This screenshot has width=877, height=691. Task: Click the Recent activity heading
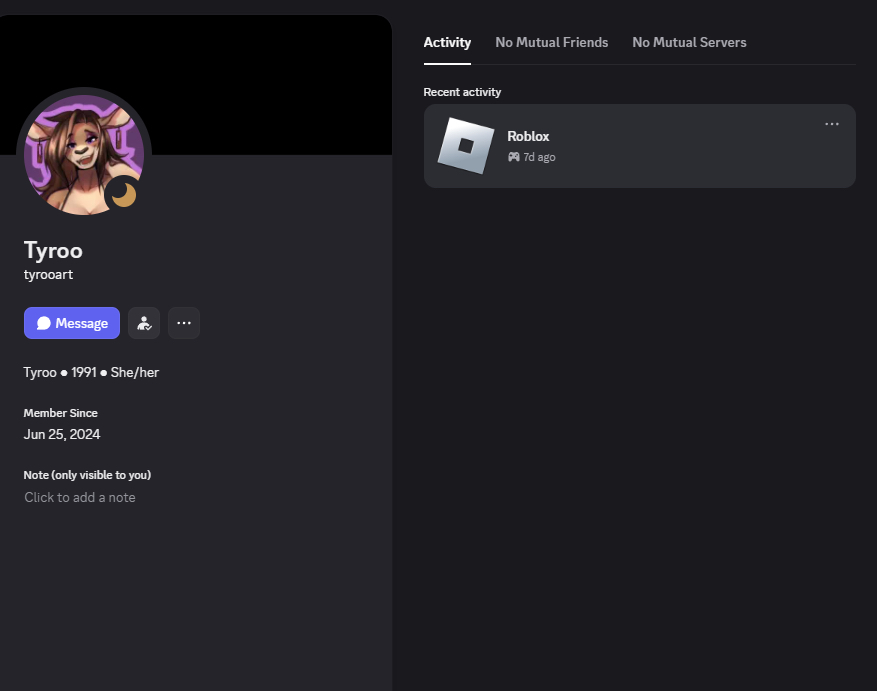[462, 92]
